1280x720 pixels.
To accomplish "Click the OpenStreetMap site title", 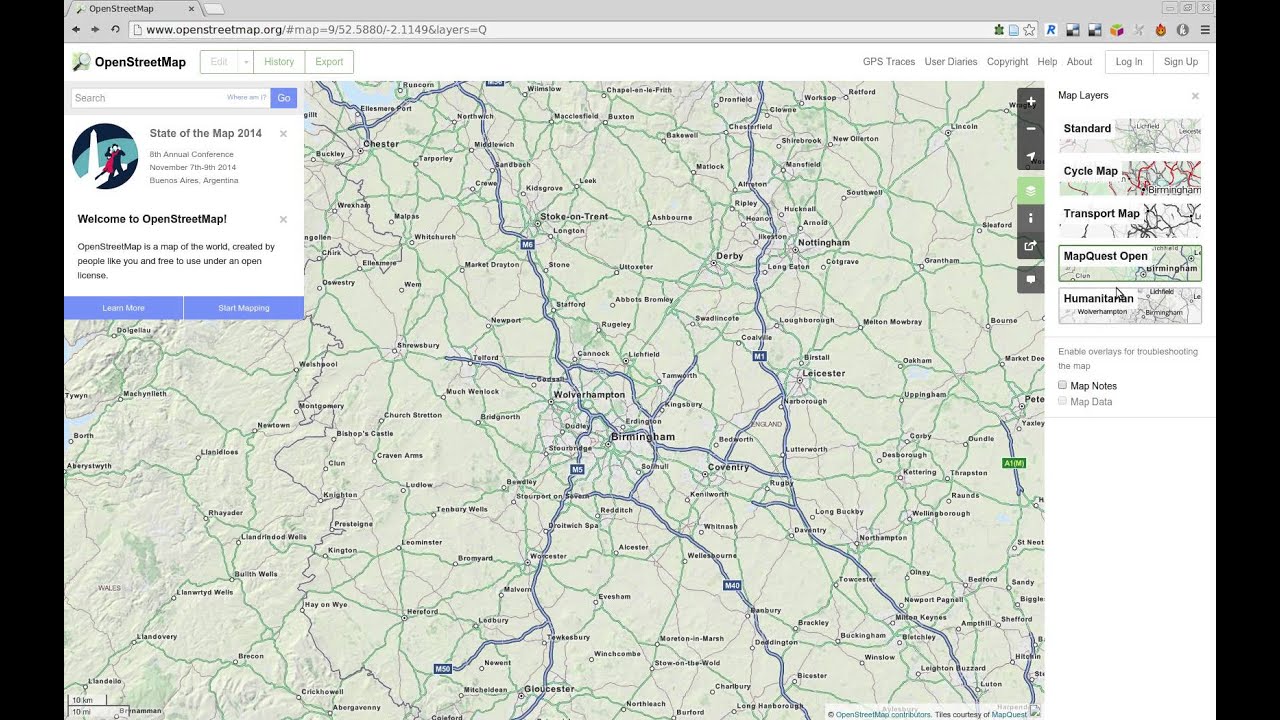I will click(x=140, y=62).
